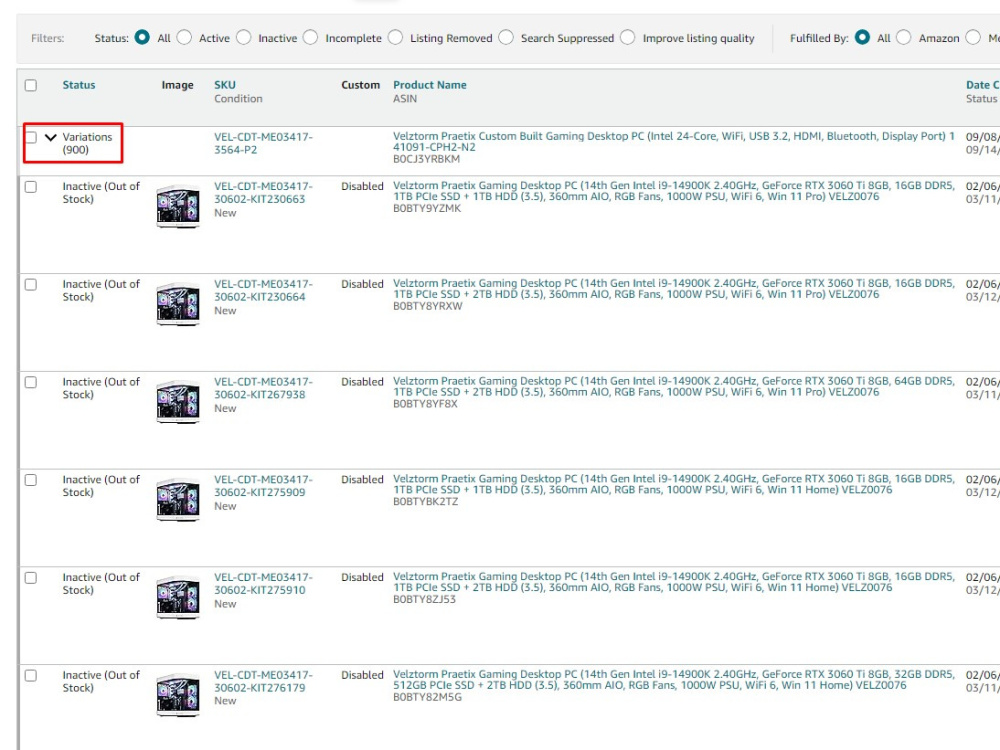The image size is (1000, 750).
Task: Open product name for ASIN B0BTY82M5G
Action: click(x=673, y=679)
